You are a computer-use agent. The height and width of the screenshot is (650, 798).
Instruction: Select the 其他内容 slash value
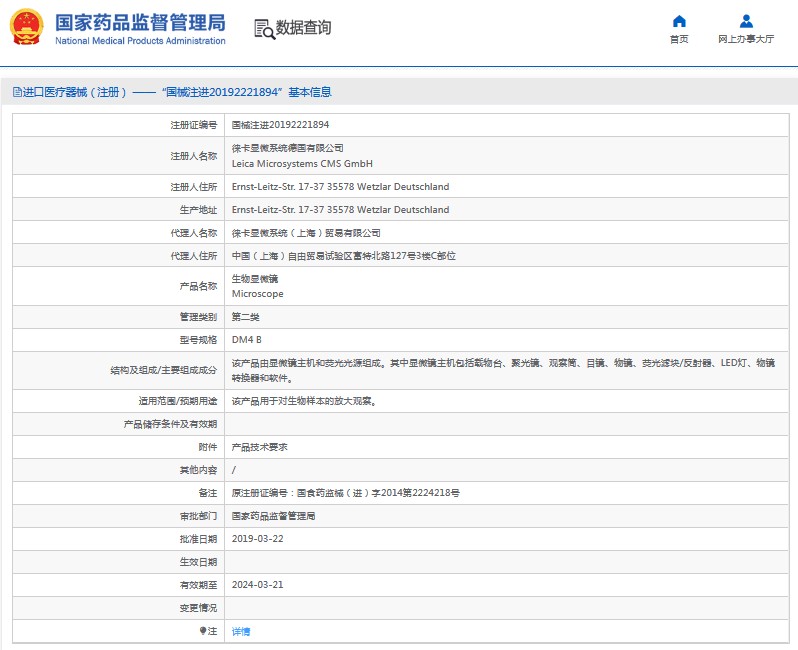234,470
